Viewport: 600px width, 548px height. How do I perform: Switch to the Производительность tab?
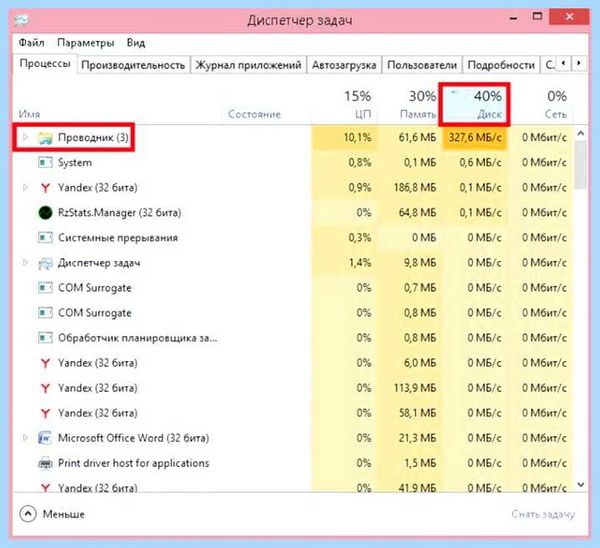click(x=133, y=65)
